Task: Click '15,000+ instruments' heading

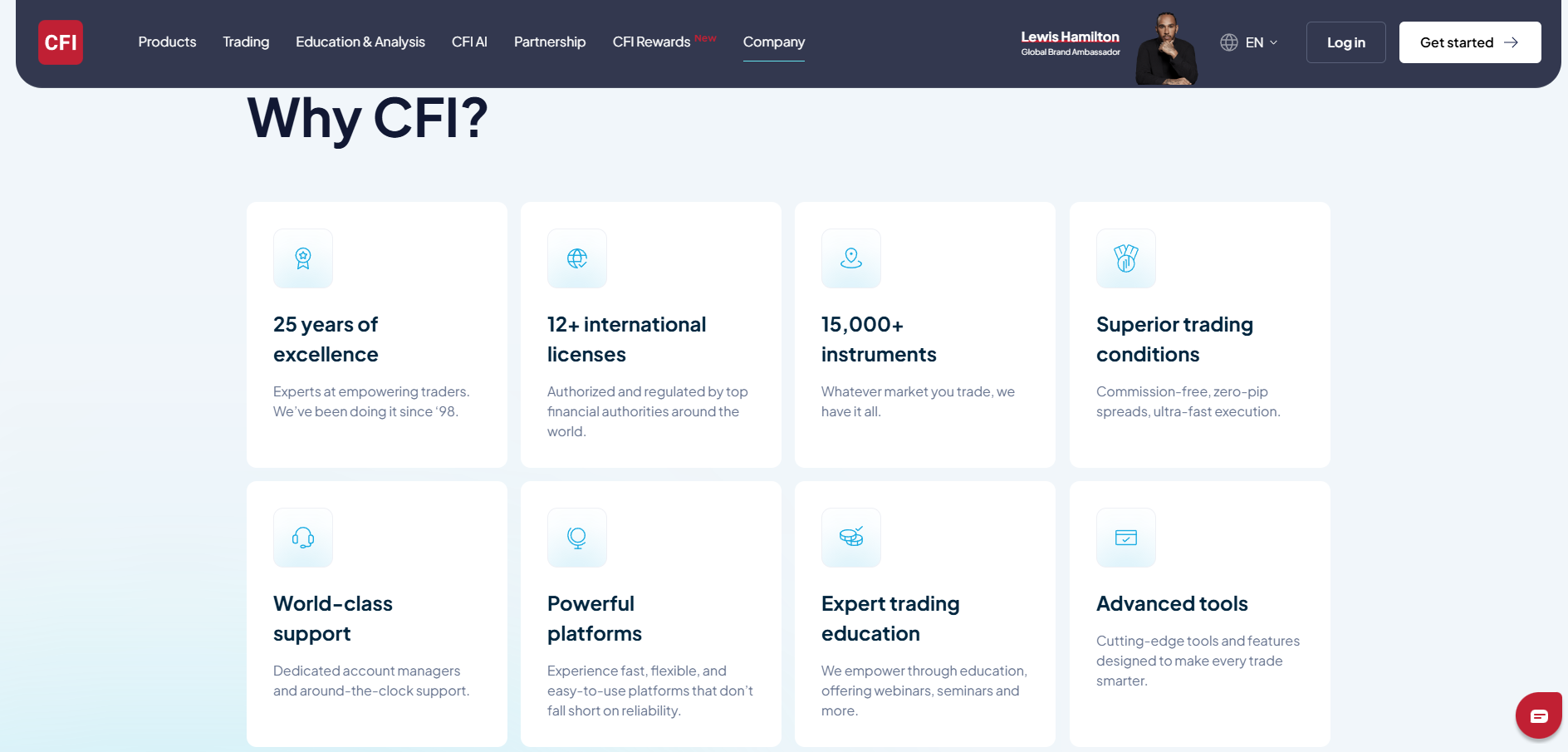Action: coord(879,339)
